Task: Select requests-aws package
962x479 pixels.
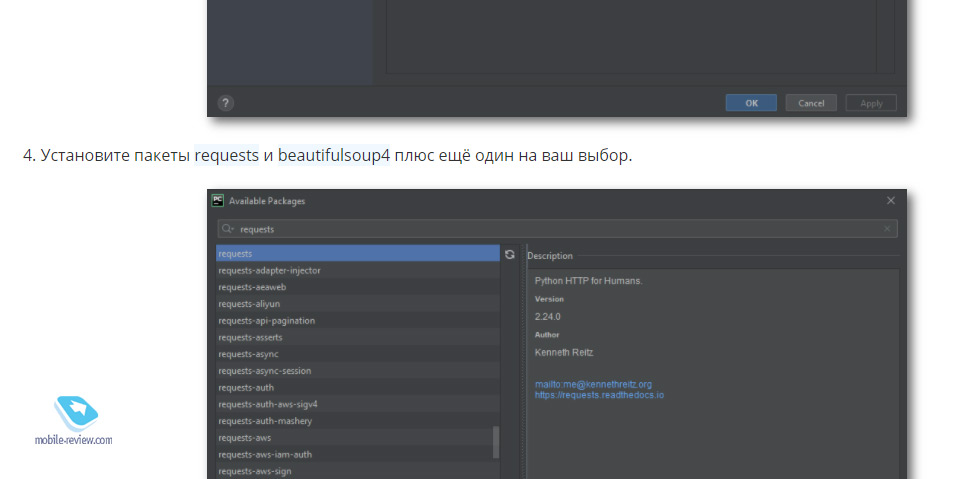Action: (358, 438)
